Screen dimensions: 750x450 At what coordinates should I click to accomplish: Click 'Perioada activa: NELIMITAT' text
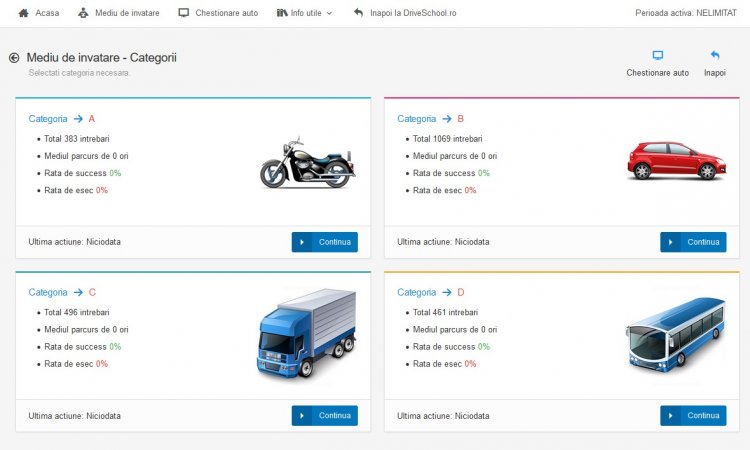[x=686, y=13]
